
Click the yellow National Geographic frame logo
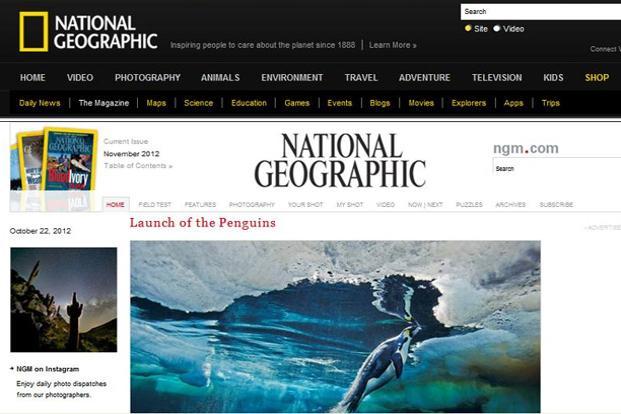point(34,32)
